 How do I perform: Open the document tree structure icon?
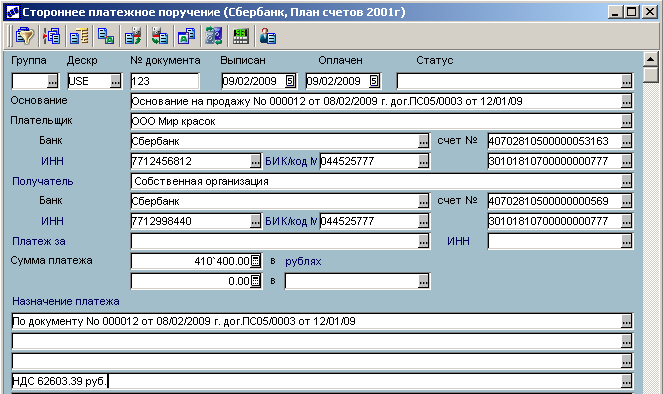click(79, 36)
